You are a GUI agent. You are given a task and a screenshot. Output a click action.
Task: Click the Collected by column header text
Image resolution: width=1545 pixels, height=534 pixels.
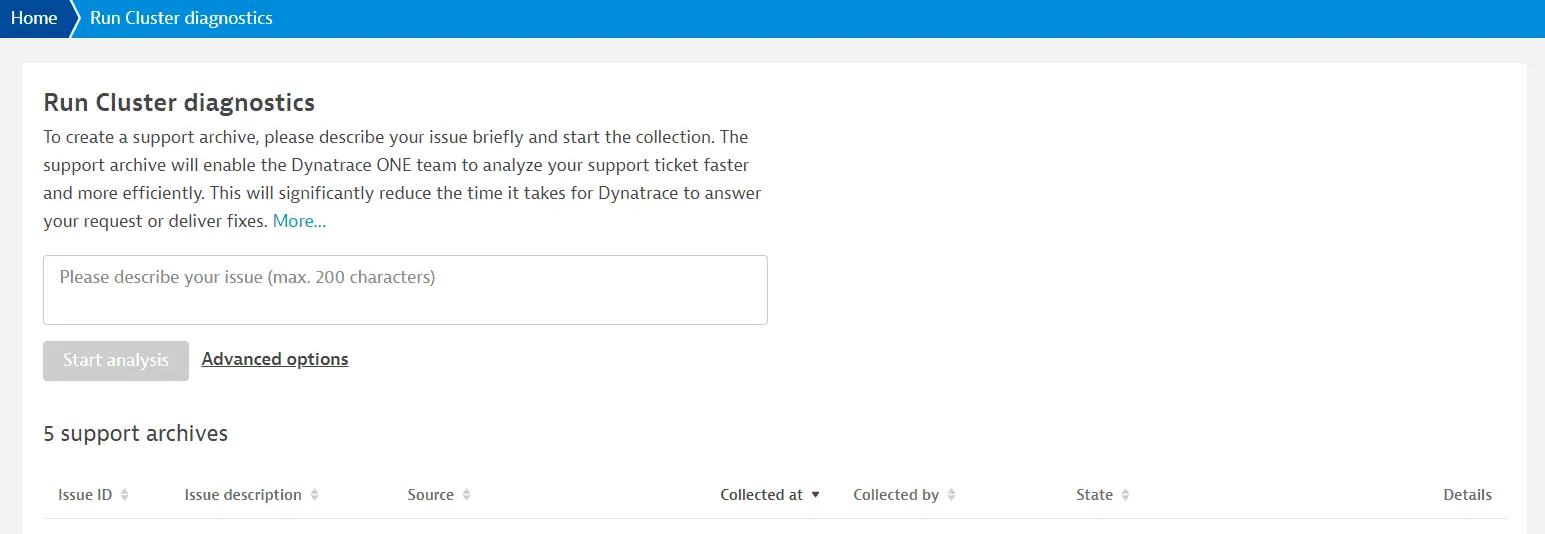[895, 495]
